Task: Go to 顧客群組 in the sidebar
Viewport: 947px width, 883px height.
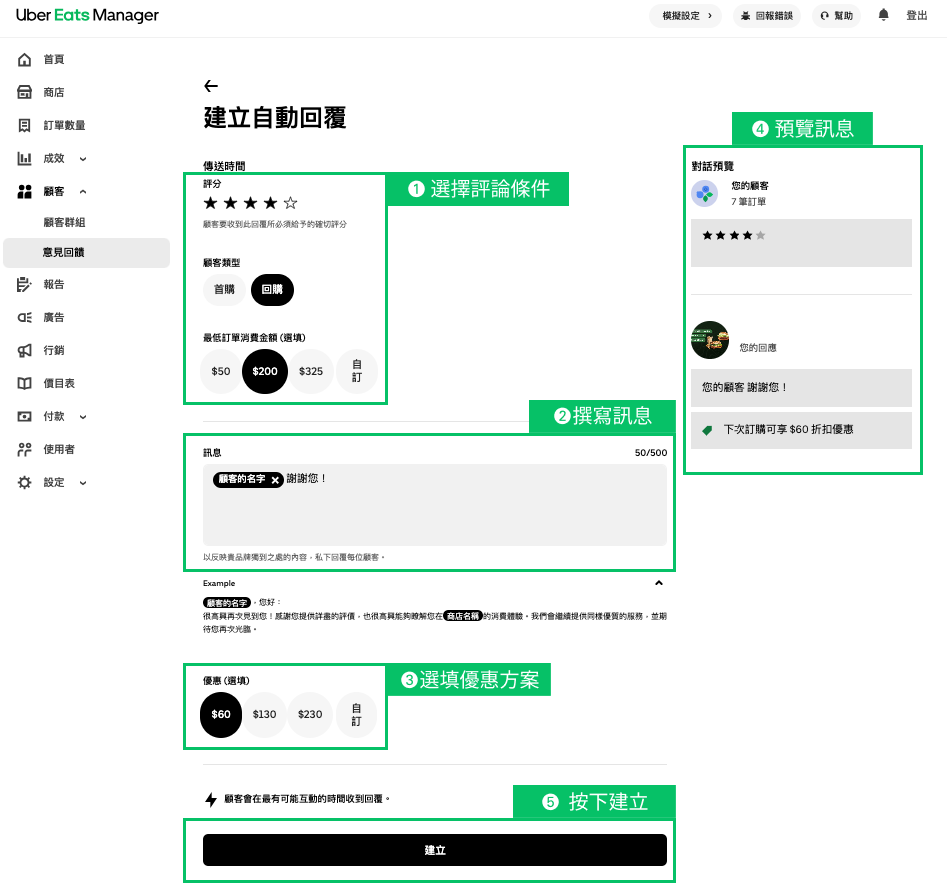Action: point(64,222)
